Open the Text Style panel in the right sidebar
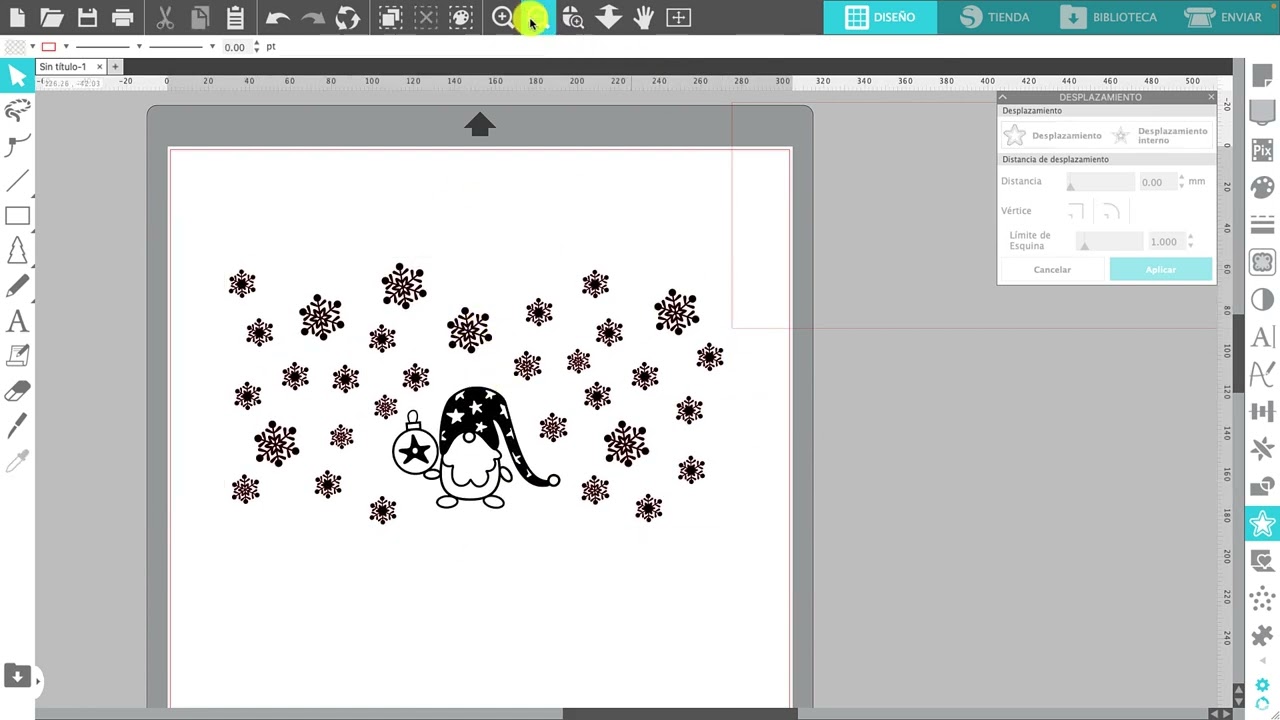This screenshot has width=1280, height=720. click(x=1262, y=337)
